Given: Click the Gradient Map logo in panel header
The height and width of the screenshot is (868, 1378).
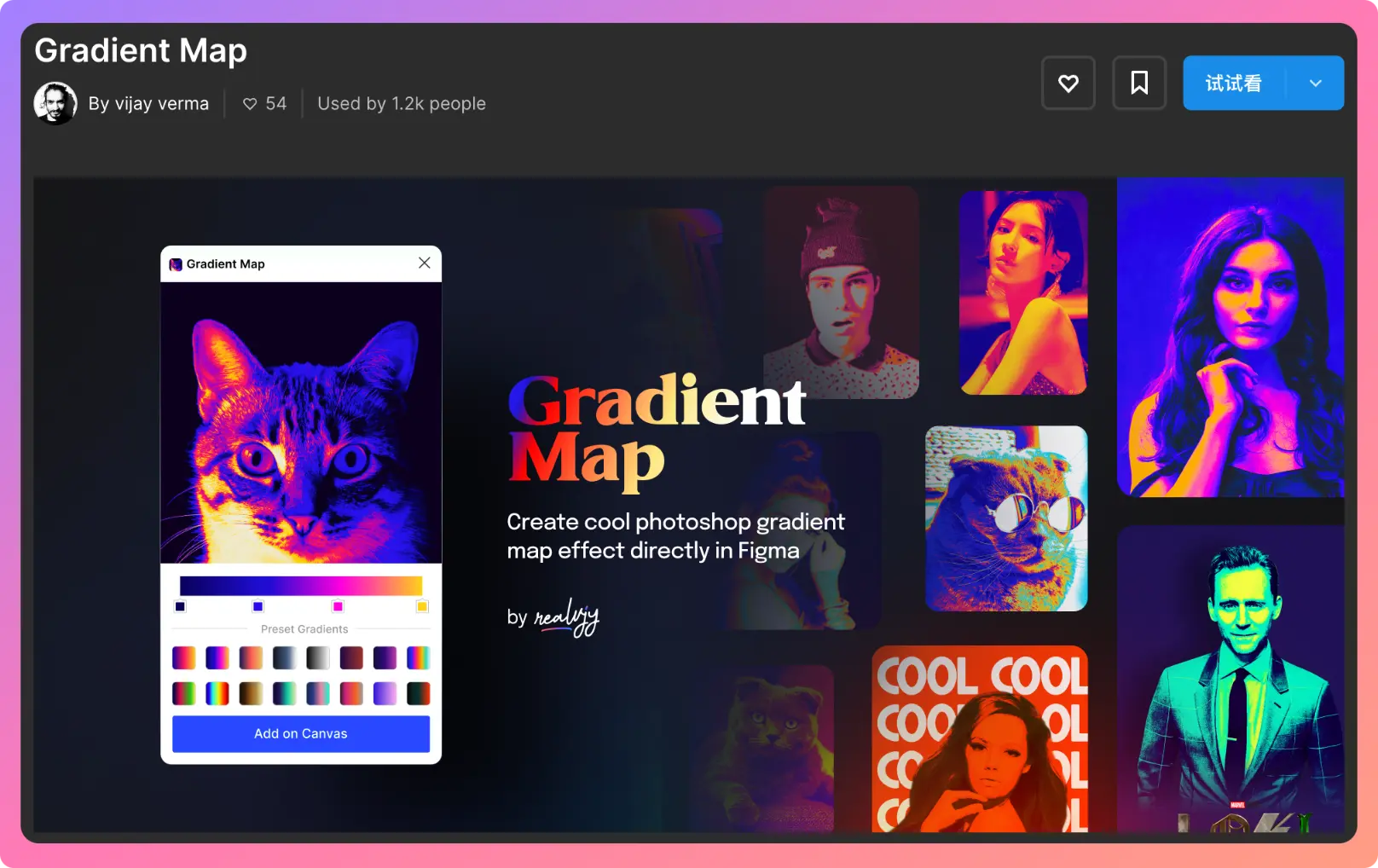Looking at the screenshot, I should click(x=176, y=264).
